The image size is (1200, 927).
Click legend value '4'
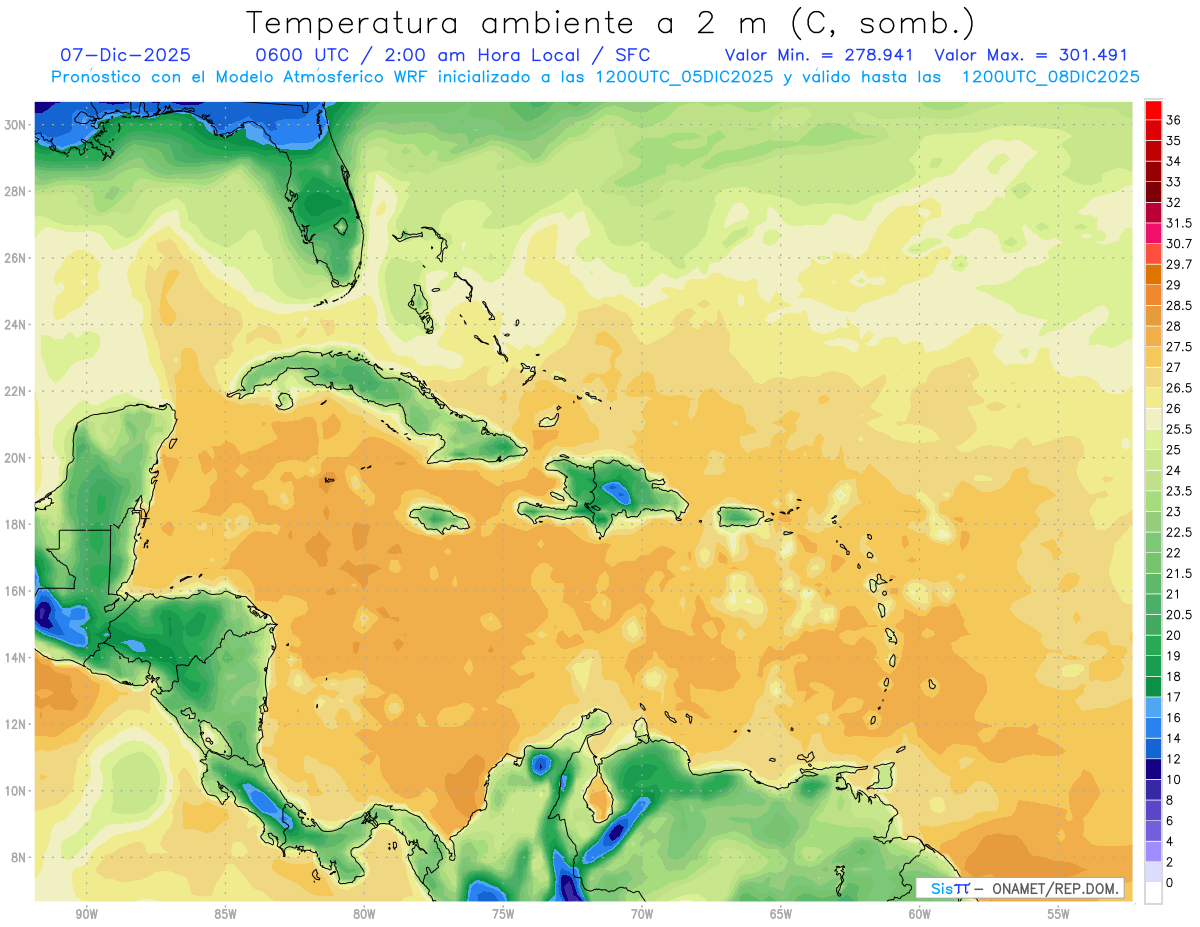point(1170,841)
